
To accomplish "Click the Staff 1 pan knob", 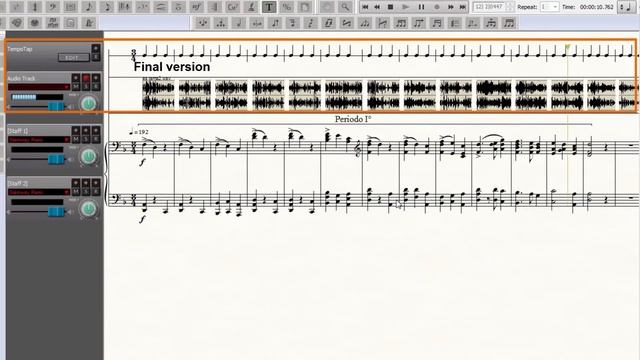I will point(88,156).
